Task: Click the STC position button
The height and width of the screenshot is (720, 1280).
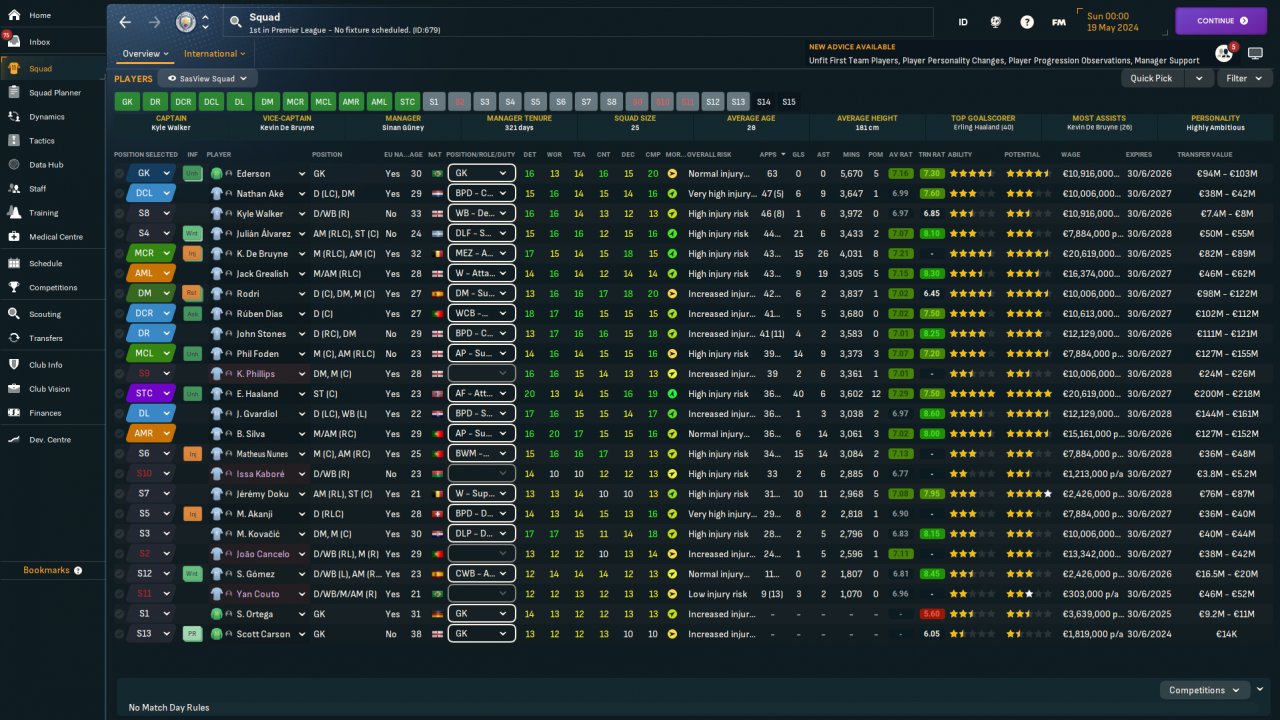Action: (407, 102)
